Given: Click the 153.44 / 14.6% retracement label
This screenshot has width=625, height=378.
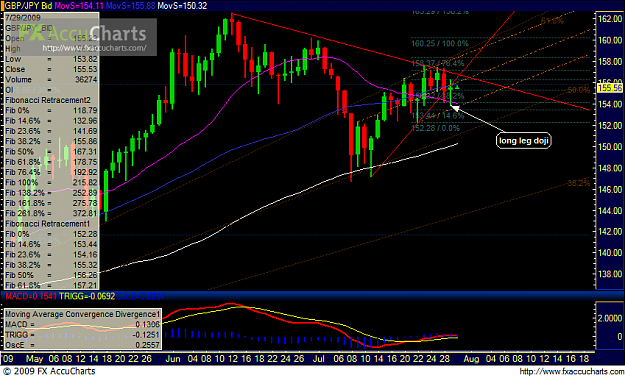Looking at the screenshot, I should [x=438, y=116].
